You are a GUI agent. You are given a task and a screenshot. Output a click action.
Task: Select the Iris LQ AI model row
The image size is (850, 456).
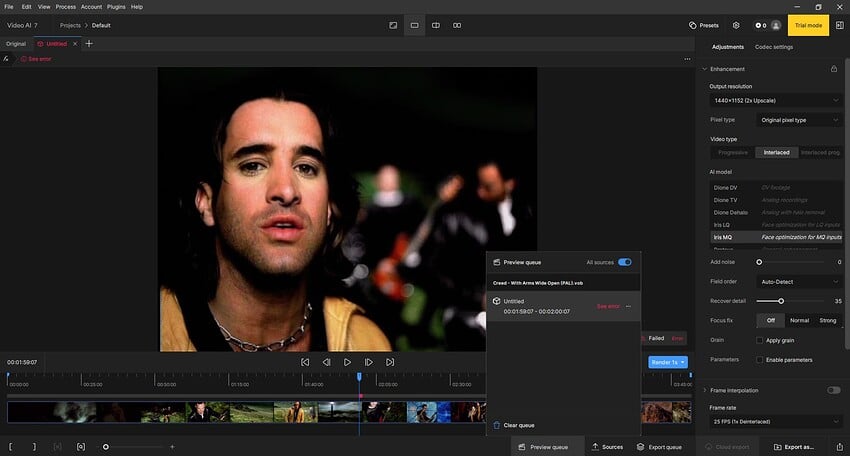point(776,224)
